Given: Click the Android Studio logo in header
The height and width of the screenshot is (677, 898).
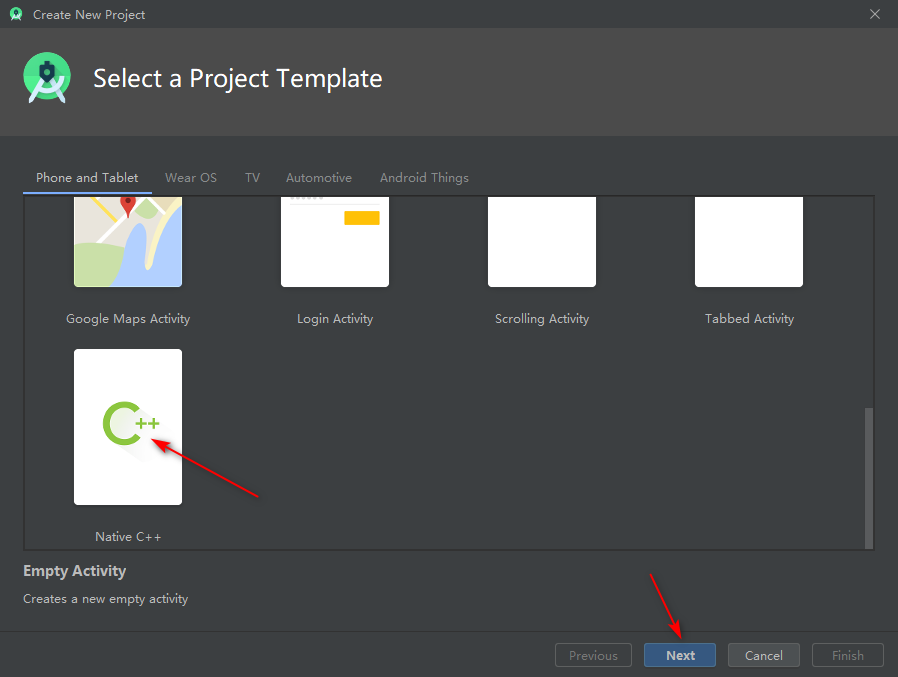Looking at the screenshot, I should [x=47, y=78].
